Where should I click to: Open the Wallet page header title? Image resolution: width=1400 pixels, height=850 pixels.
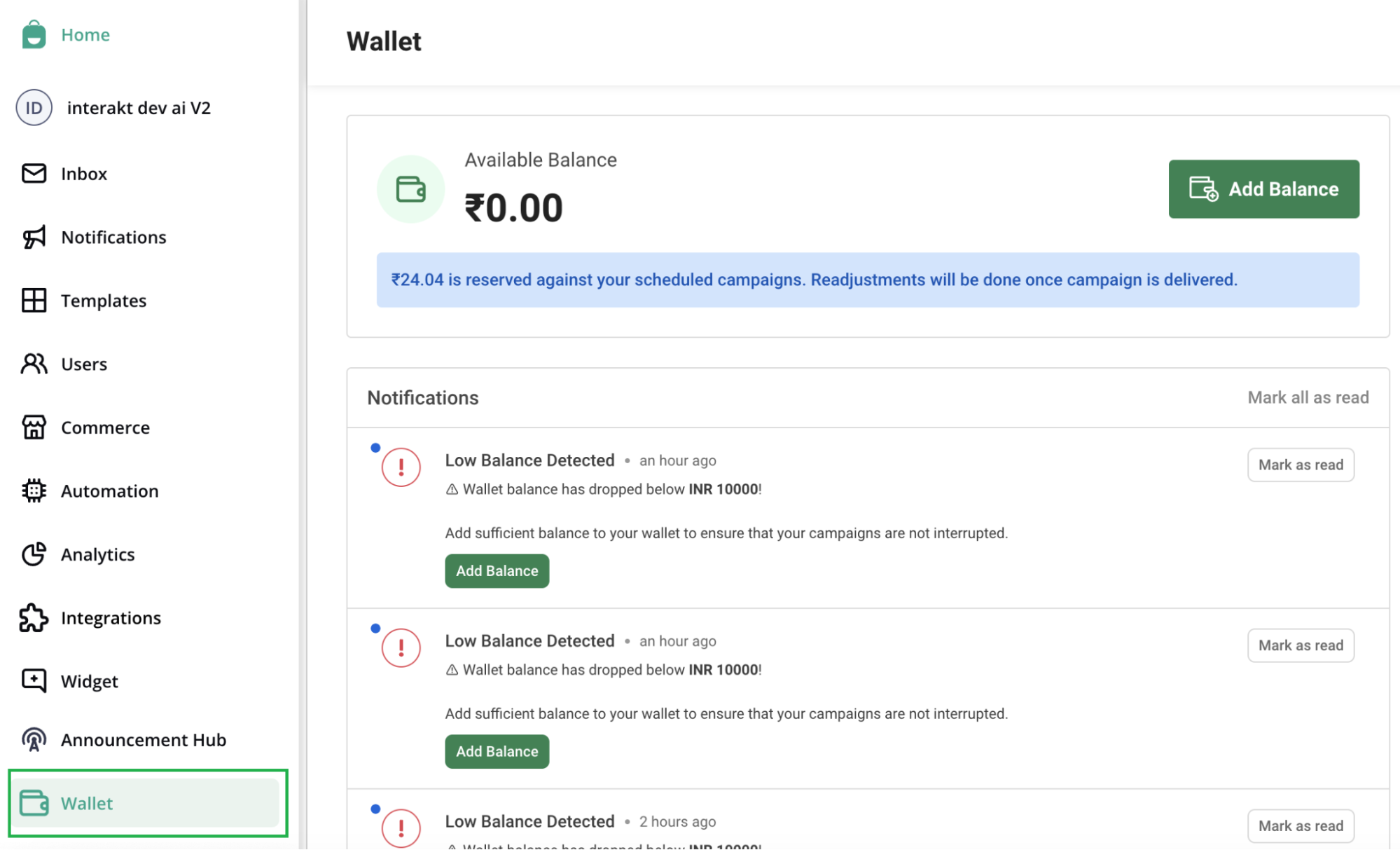tap(384, 41)
